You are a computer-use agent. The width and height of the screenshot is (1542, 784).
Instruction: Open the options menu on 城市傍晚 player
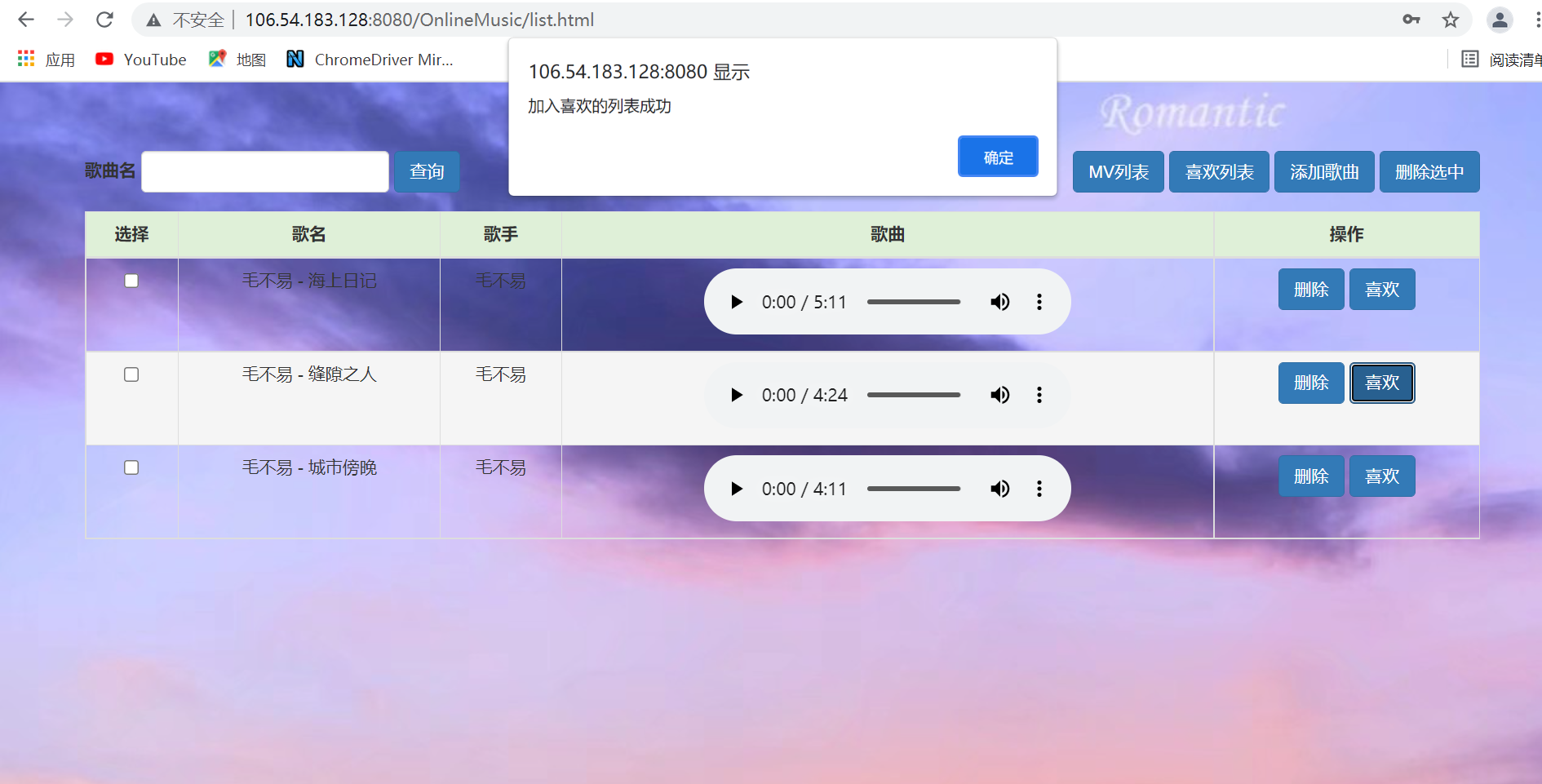tap(1039, 488)
